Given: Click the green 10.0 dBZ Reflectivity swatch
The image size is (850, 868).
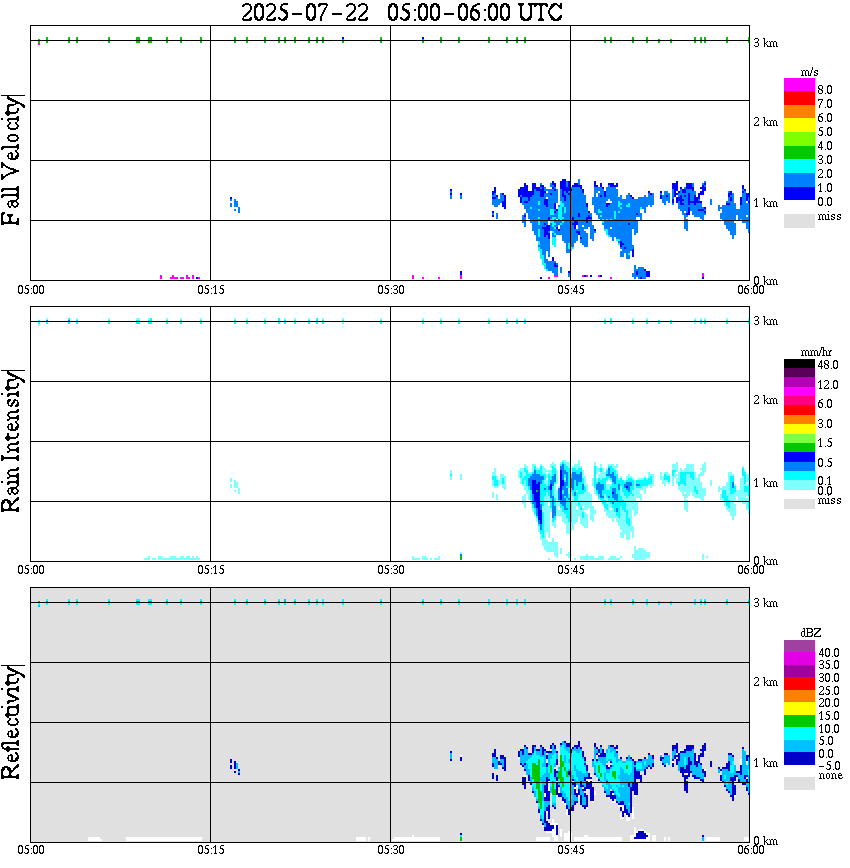Looking at the screenshot, I should (799, 721).
